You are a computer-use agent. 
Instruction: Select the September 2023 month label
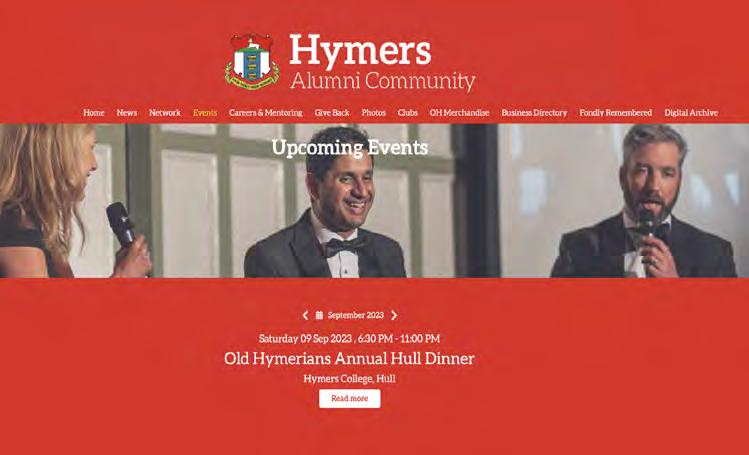point(356,315)
